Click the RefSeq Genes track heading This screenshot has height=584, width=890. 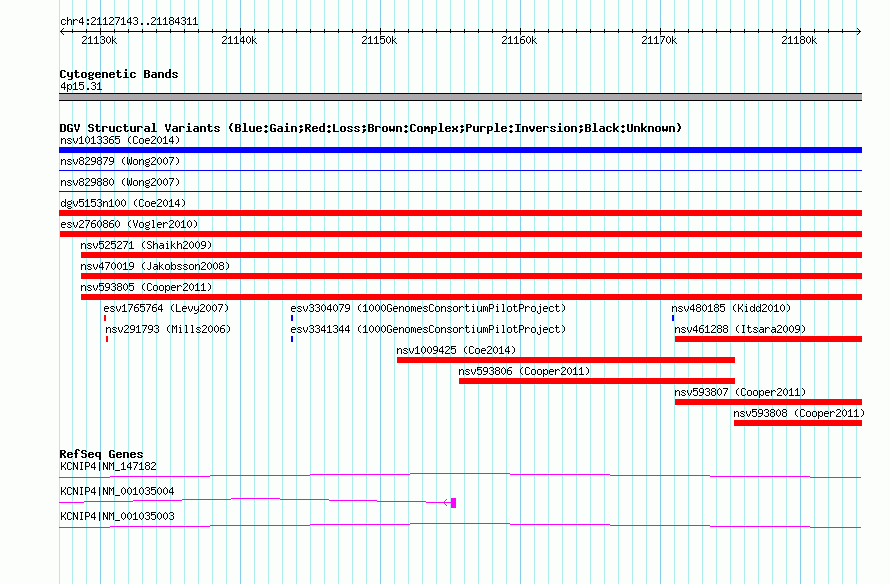point(101,454)
